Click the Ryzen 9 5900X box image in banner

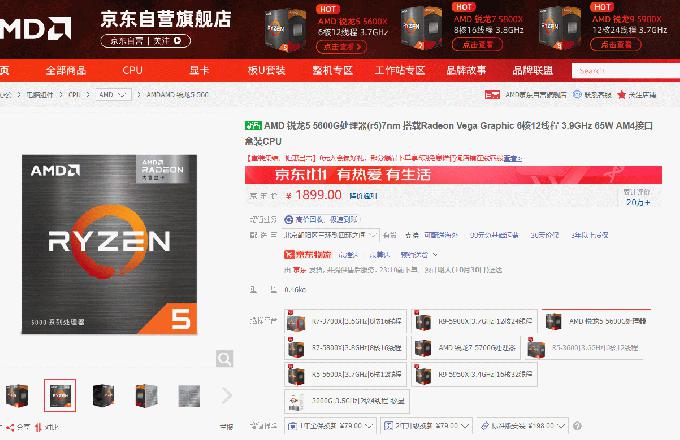(x=559, y=28)
